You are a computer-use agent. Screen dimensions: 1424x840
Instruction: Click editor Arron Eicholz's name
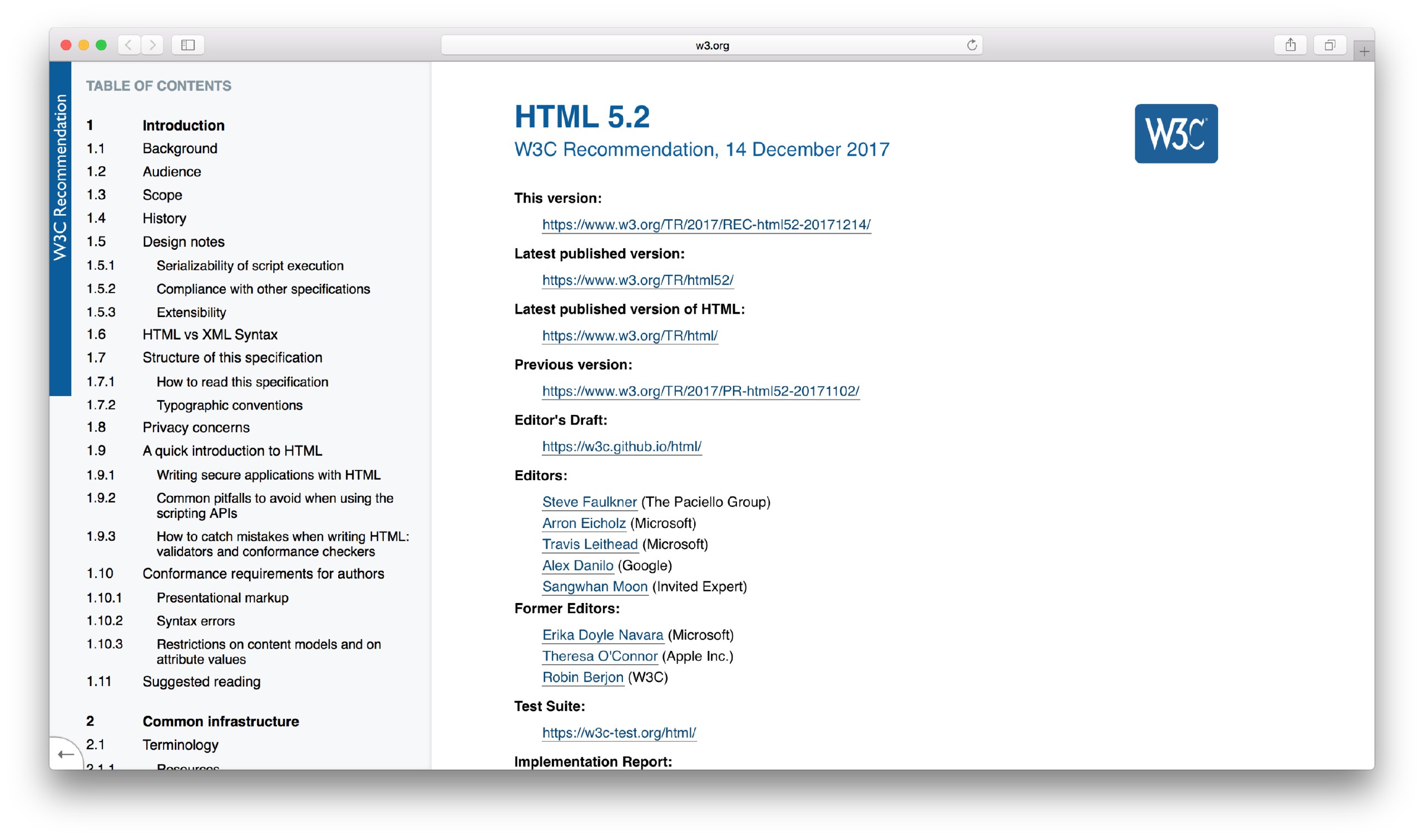point(584,523)
